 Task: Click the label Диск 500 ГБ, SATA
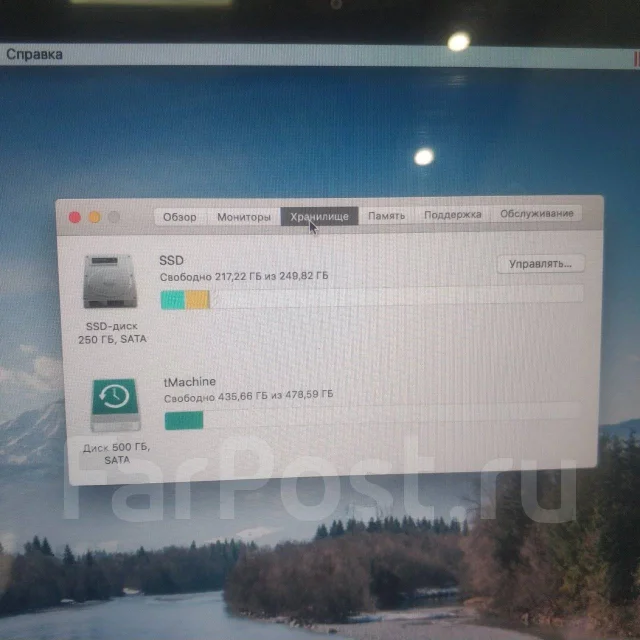(117, 453)
